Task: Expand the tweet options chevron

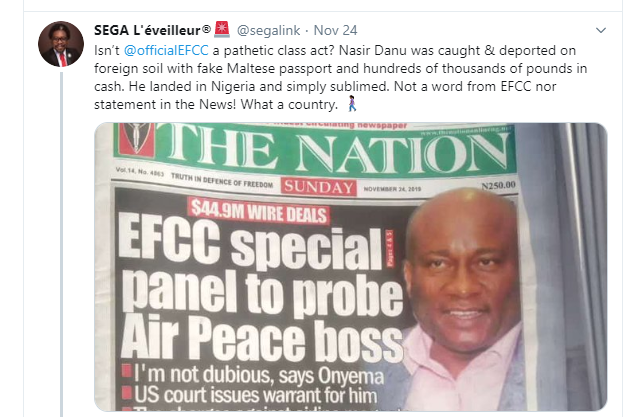Action: pos(601,30)
